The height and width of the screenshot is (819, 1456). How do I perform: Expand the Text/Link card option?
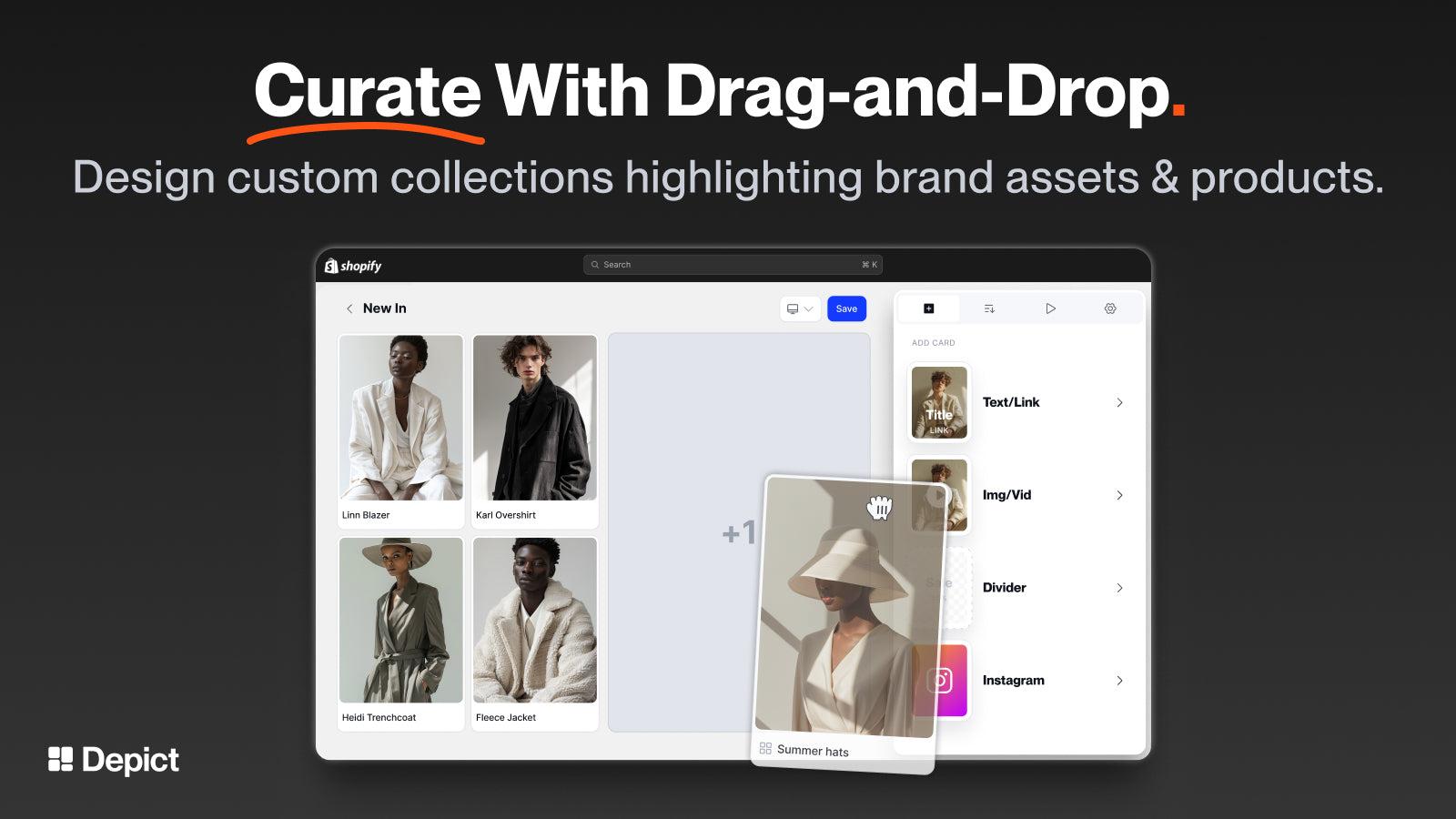1120,402
